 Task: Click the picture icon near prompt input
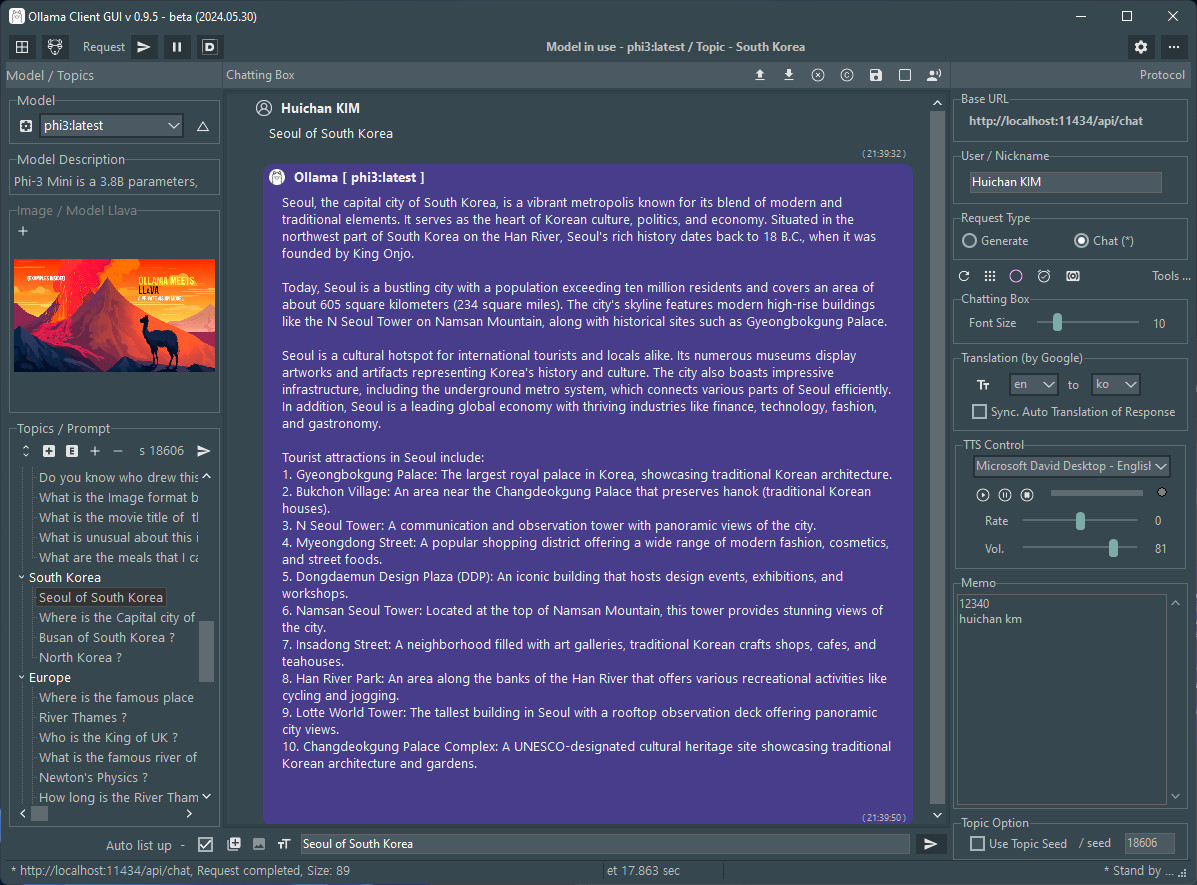pyautogui.click(x=259, y=844)
